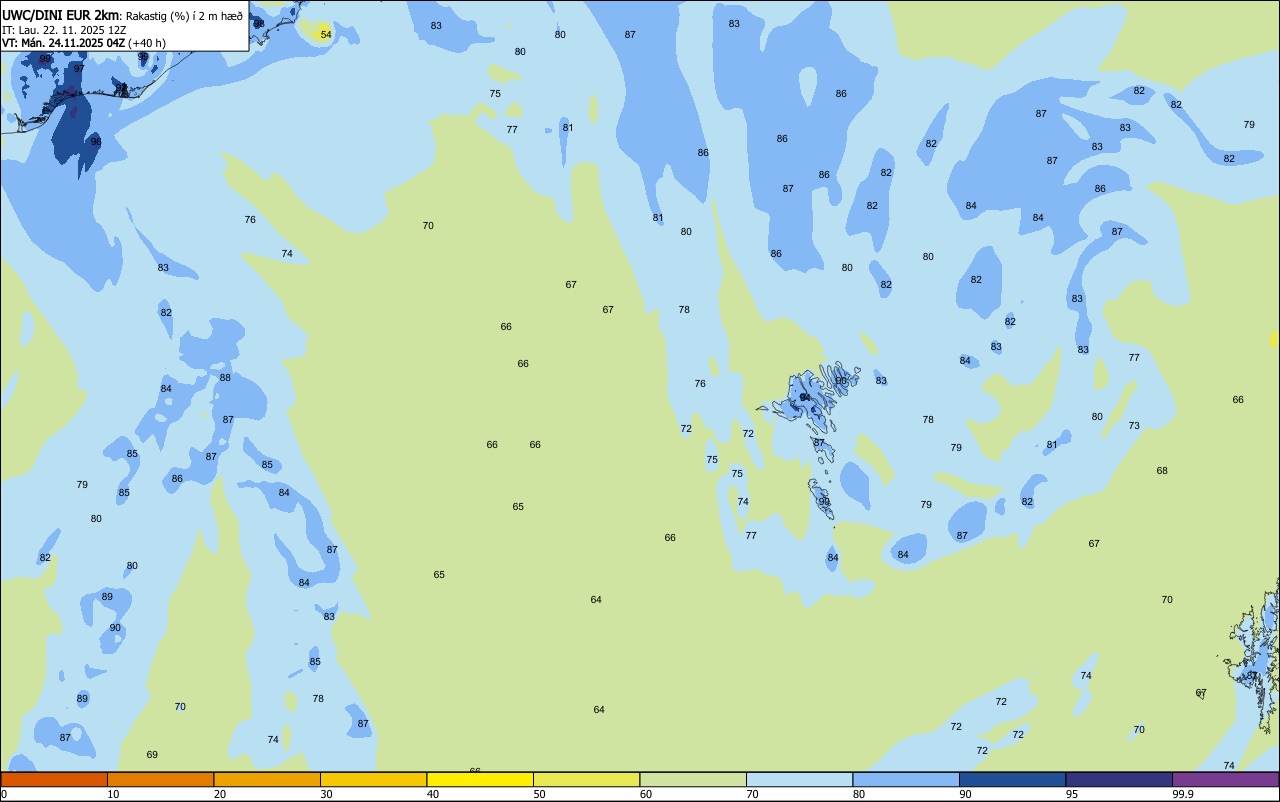
Task: Click the map title "UWC/DINI EUR 2km"
Action: 60,15
